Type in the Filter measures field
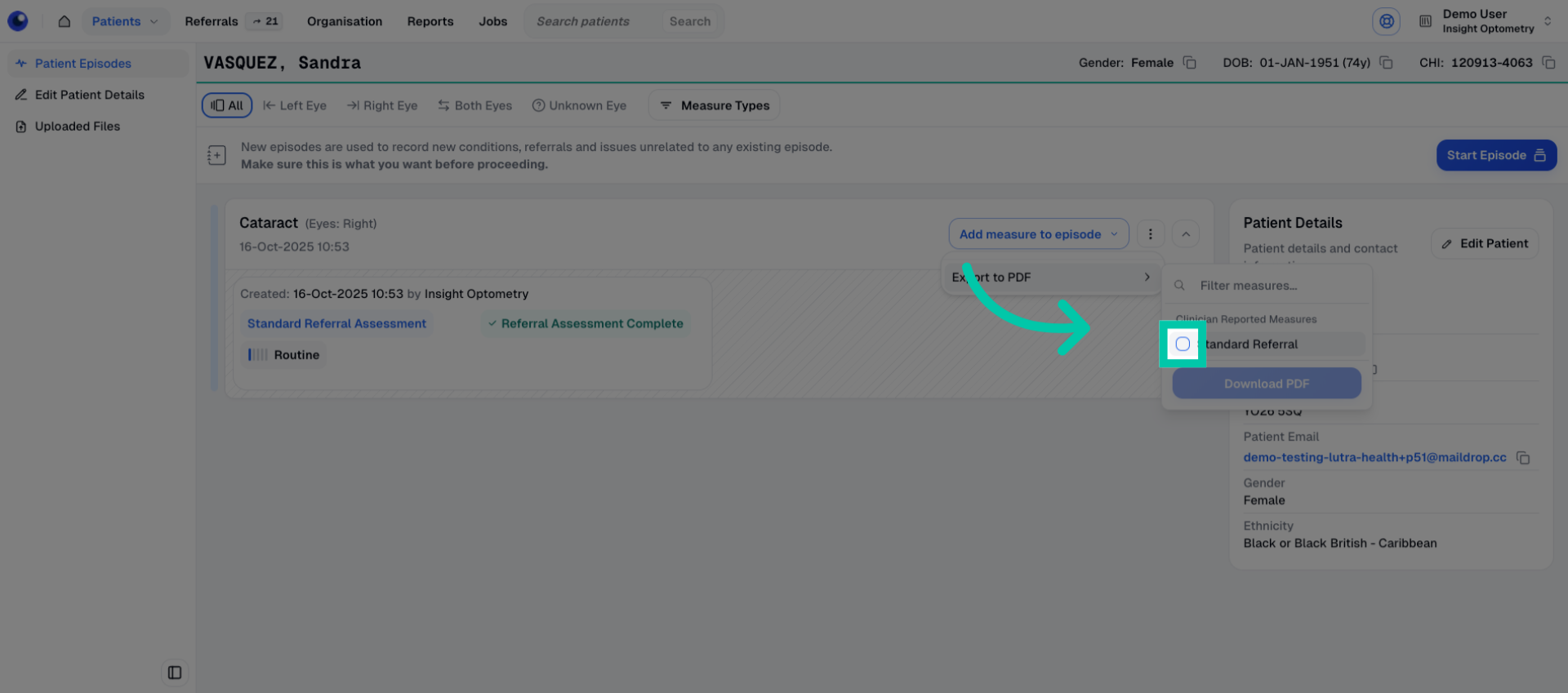The image size is (1568, 693). tap(1267, 286)
